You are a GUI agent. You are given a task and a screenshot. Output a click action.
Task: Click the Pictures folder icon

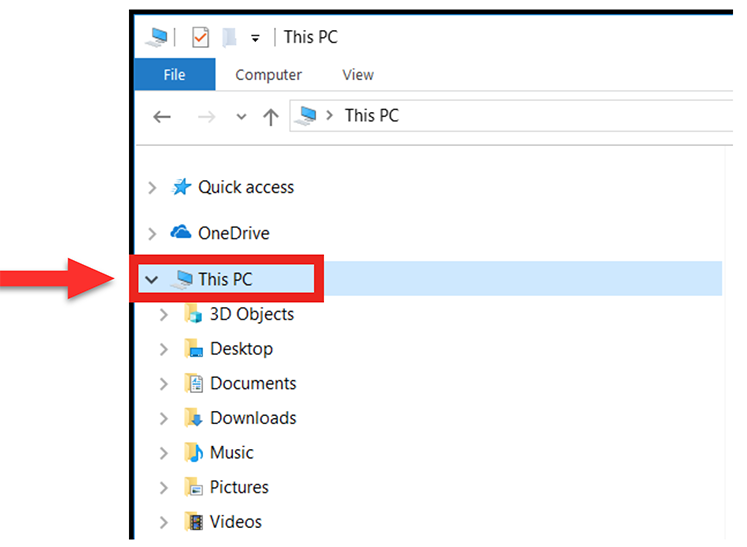tap(193, 487)
